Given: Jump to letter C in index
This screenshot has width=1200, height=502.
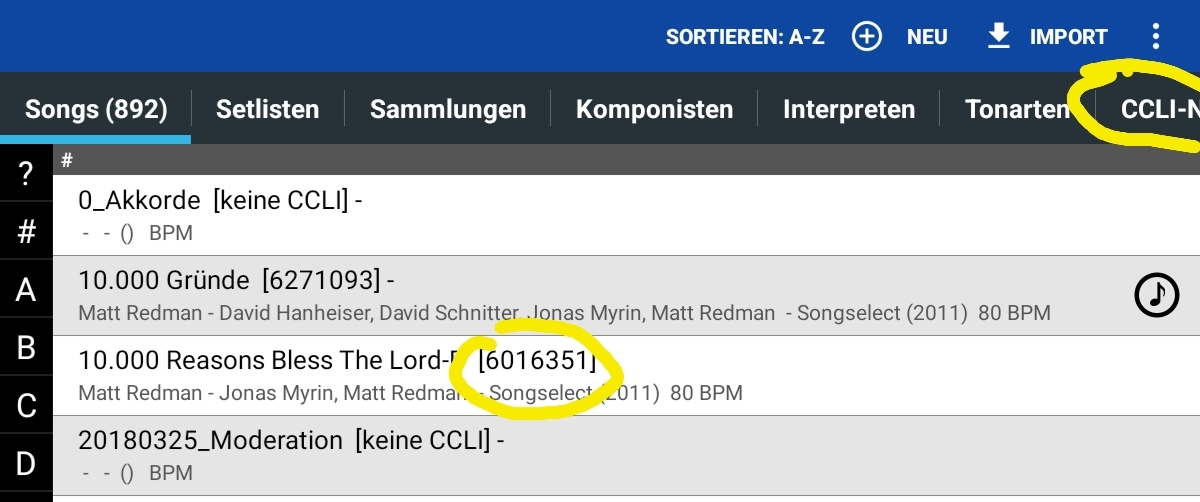Looking at the screenshot, I should [x=26, y=405].
